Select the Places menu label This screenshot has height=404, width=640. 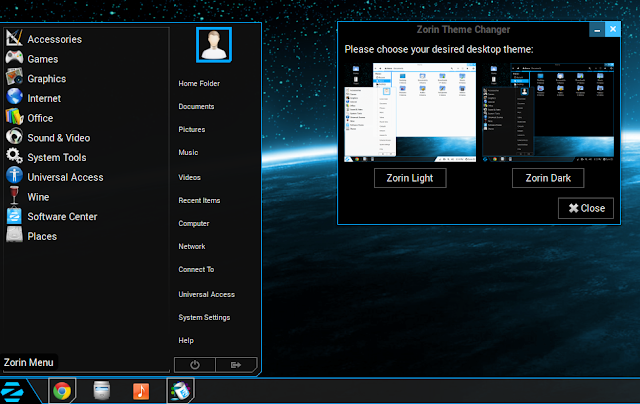(x=42, y=236)
